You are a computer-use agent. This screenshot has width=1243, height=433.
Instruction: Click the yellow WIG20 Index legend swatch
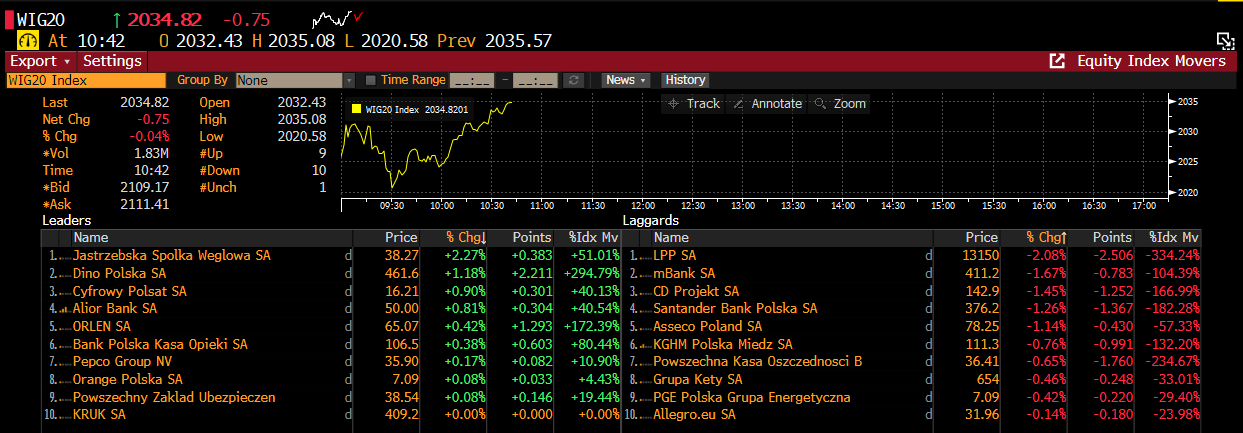355,109
